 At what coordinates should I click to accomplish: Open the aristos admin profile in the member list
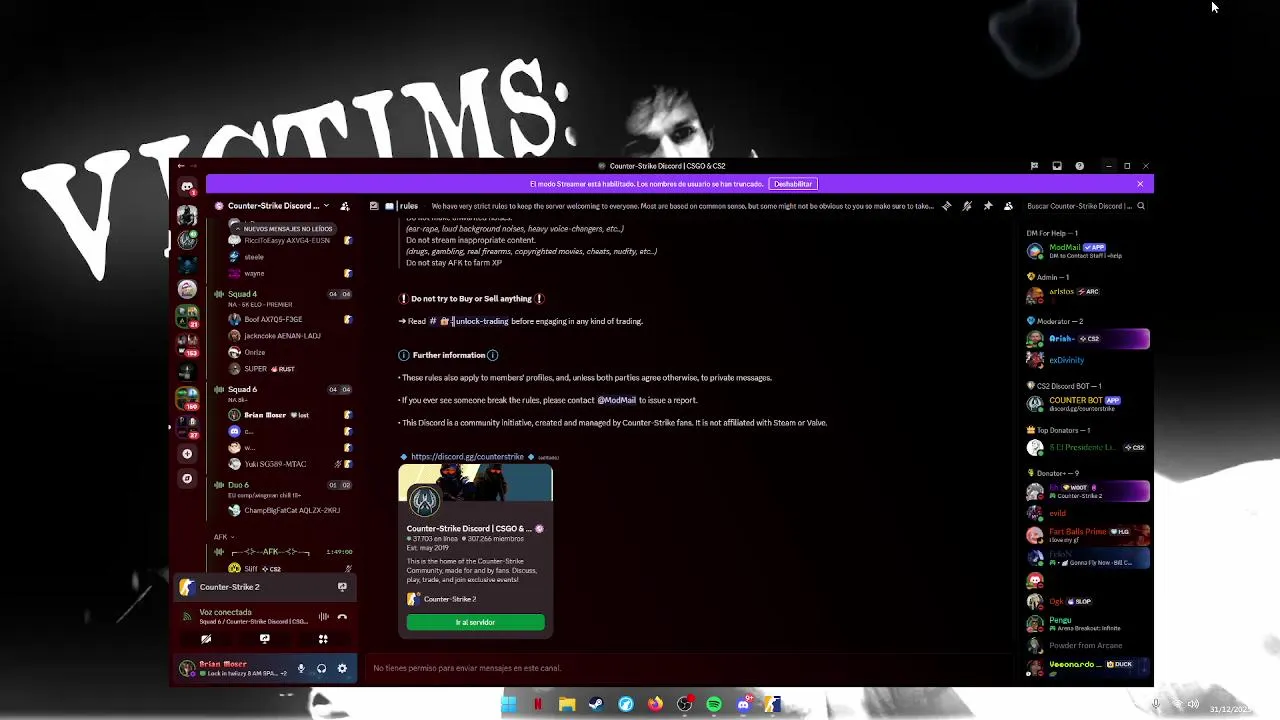tap(1087, 293)
